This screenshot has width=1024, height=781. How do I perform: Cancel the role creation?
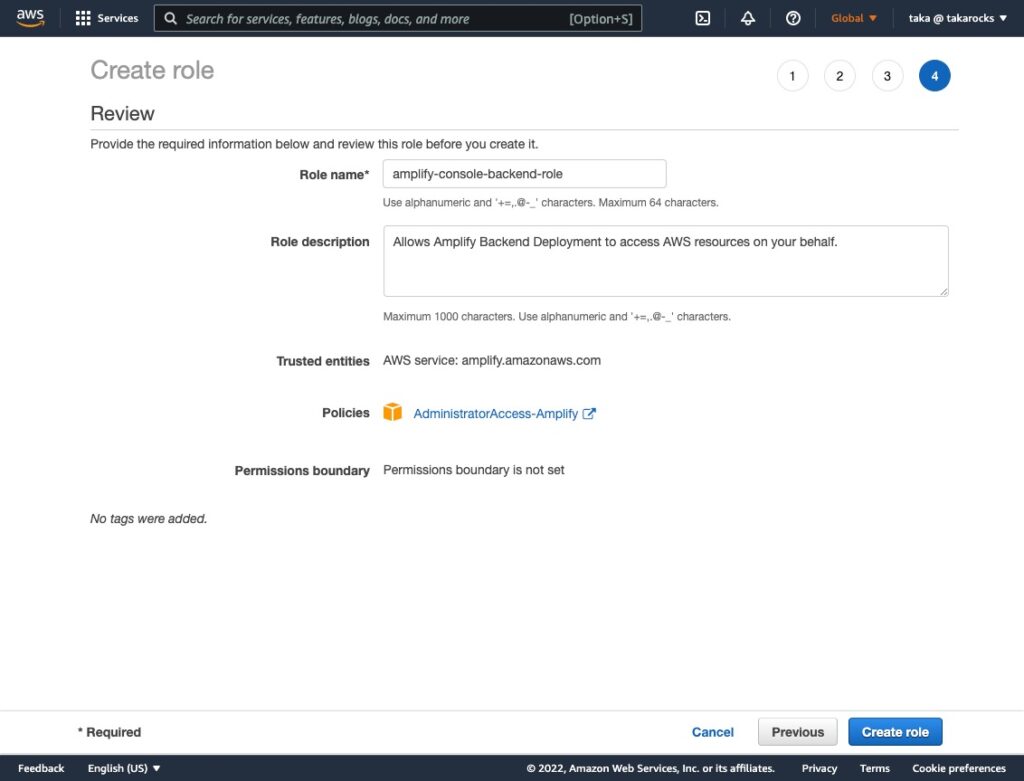(712, 732)
